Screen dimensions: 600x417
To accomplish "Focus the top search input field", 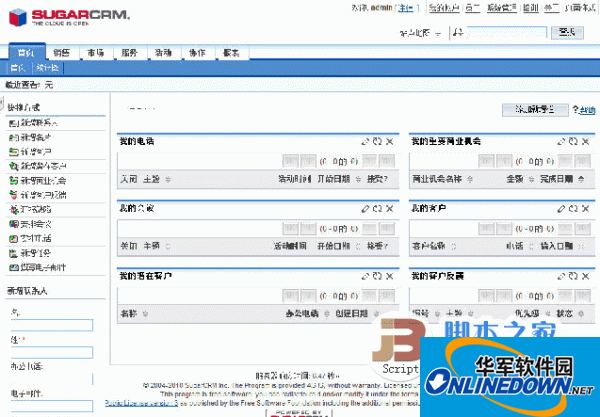I will pyautogui.click(x=507, y=33).
